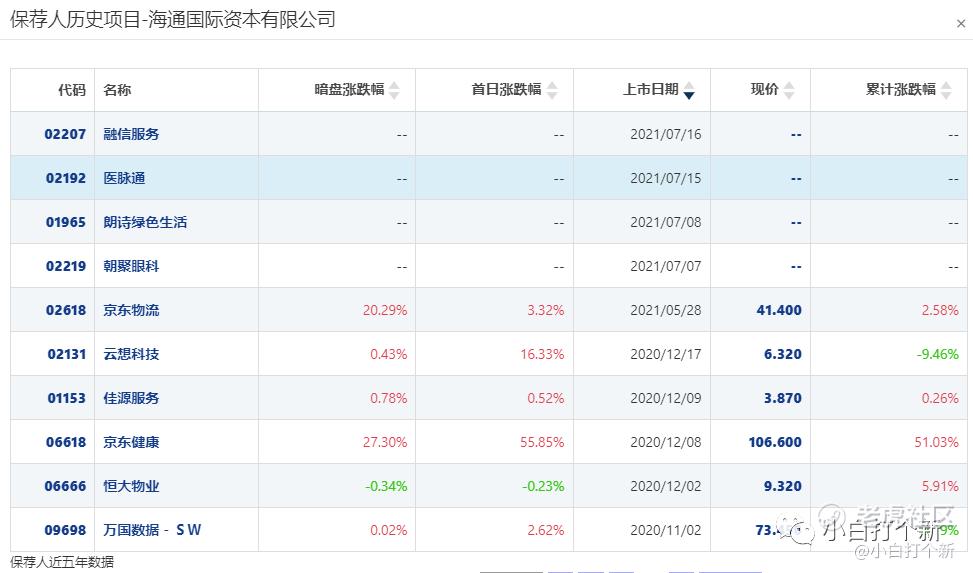Select listing date 2021/07/07
The height and width of the screenshot is (573, 973).
click(665, 266)
